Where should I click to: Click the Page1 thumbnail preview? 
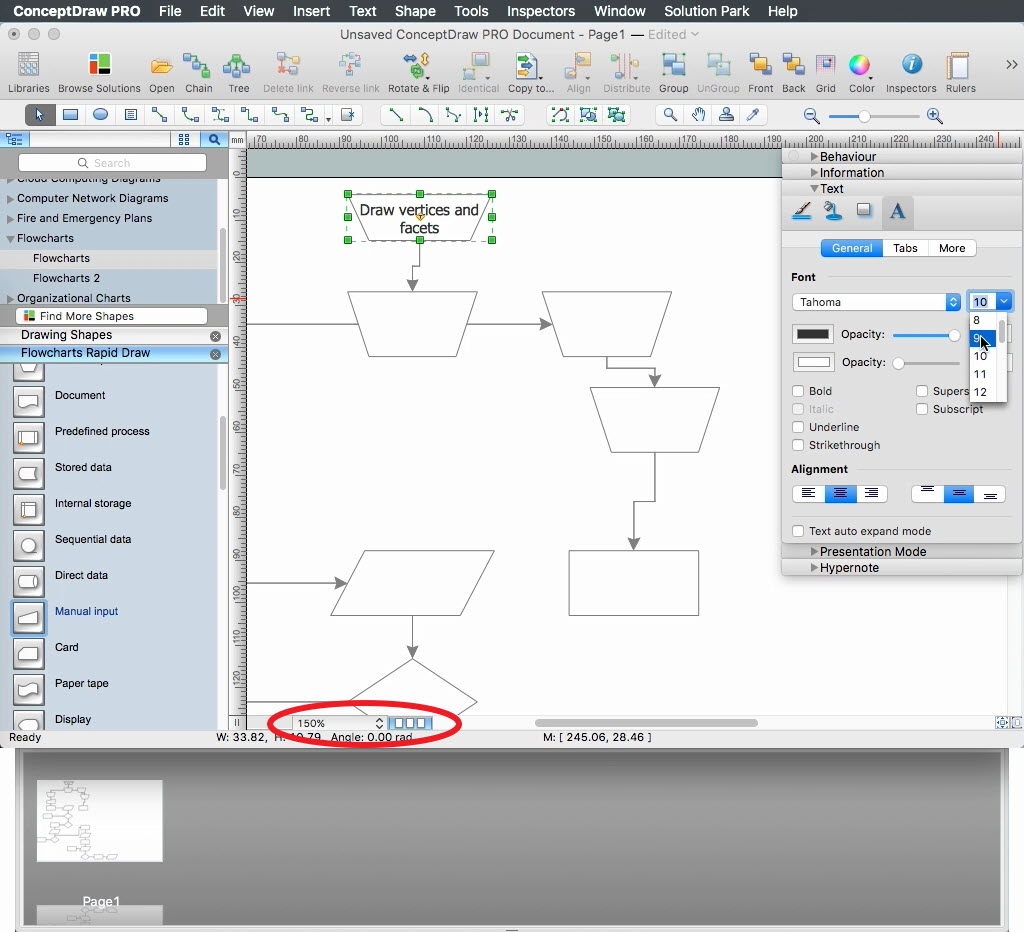99,820
